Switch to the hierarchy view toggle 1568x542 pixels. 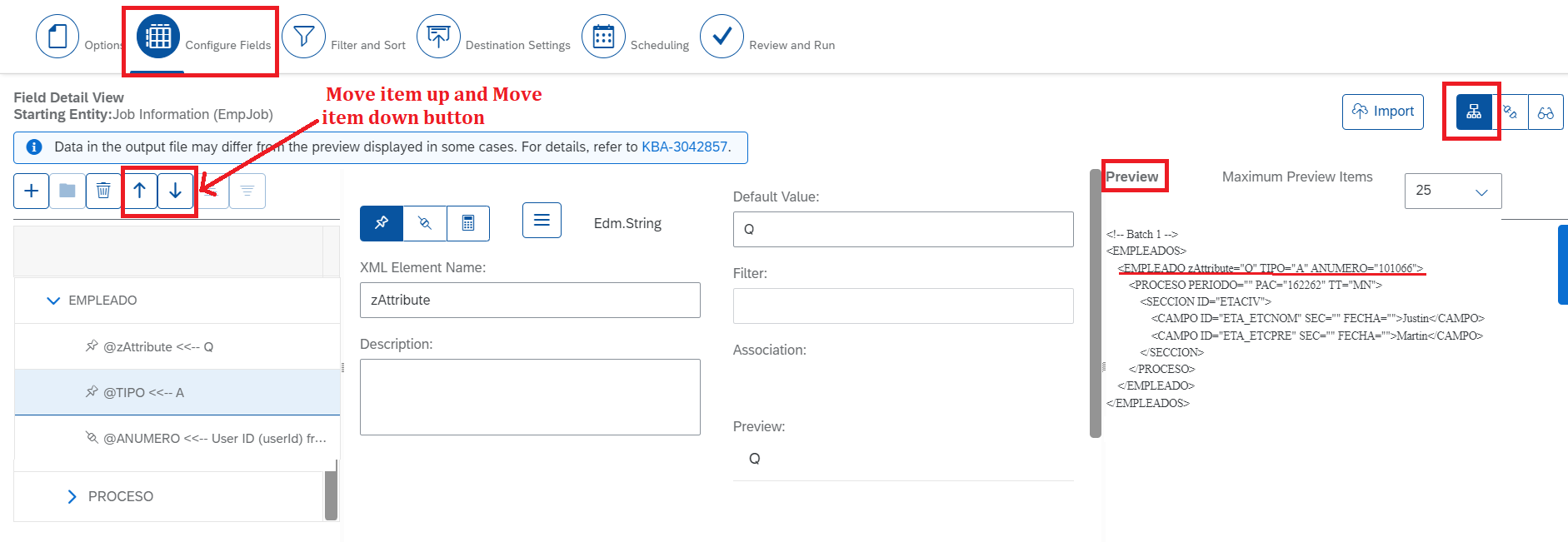click(x=1474, y=112)
